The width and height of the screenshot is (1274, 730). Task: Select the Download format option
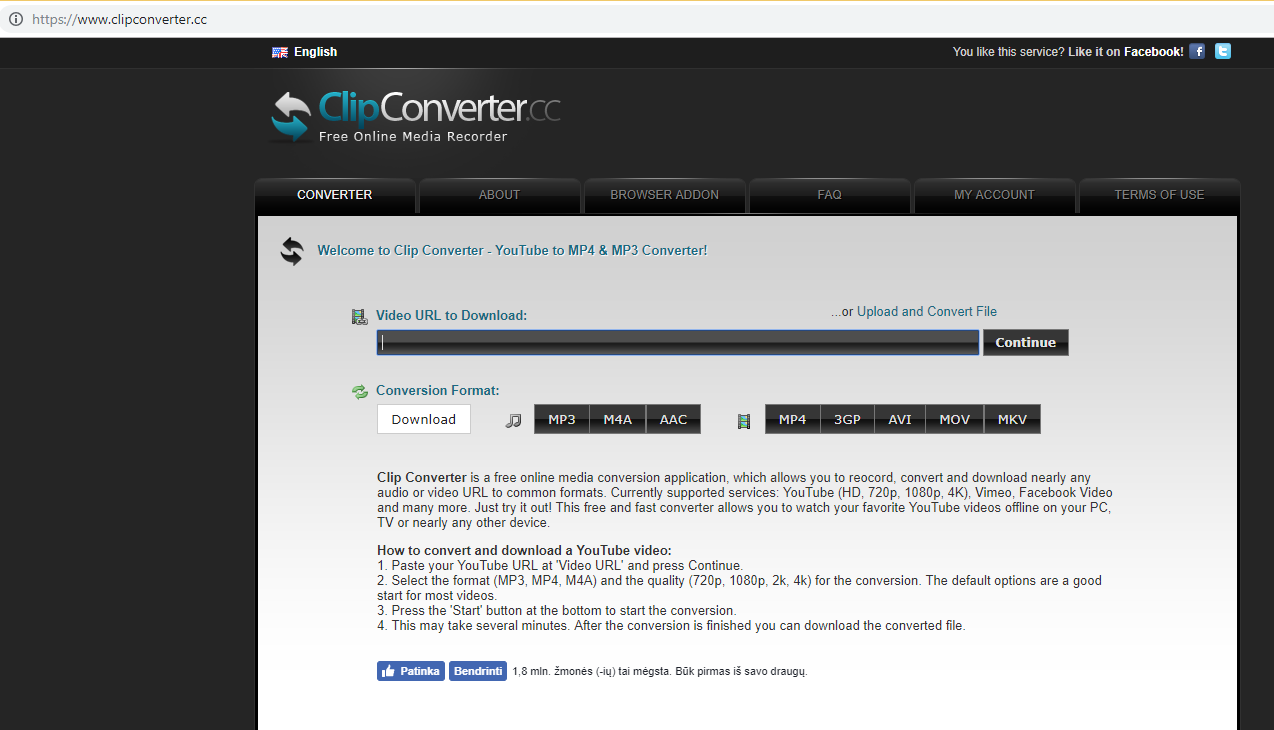coord(424,419)
